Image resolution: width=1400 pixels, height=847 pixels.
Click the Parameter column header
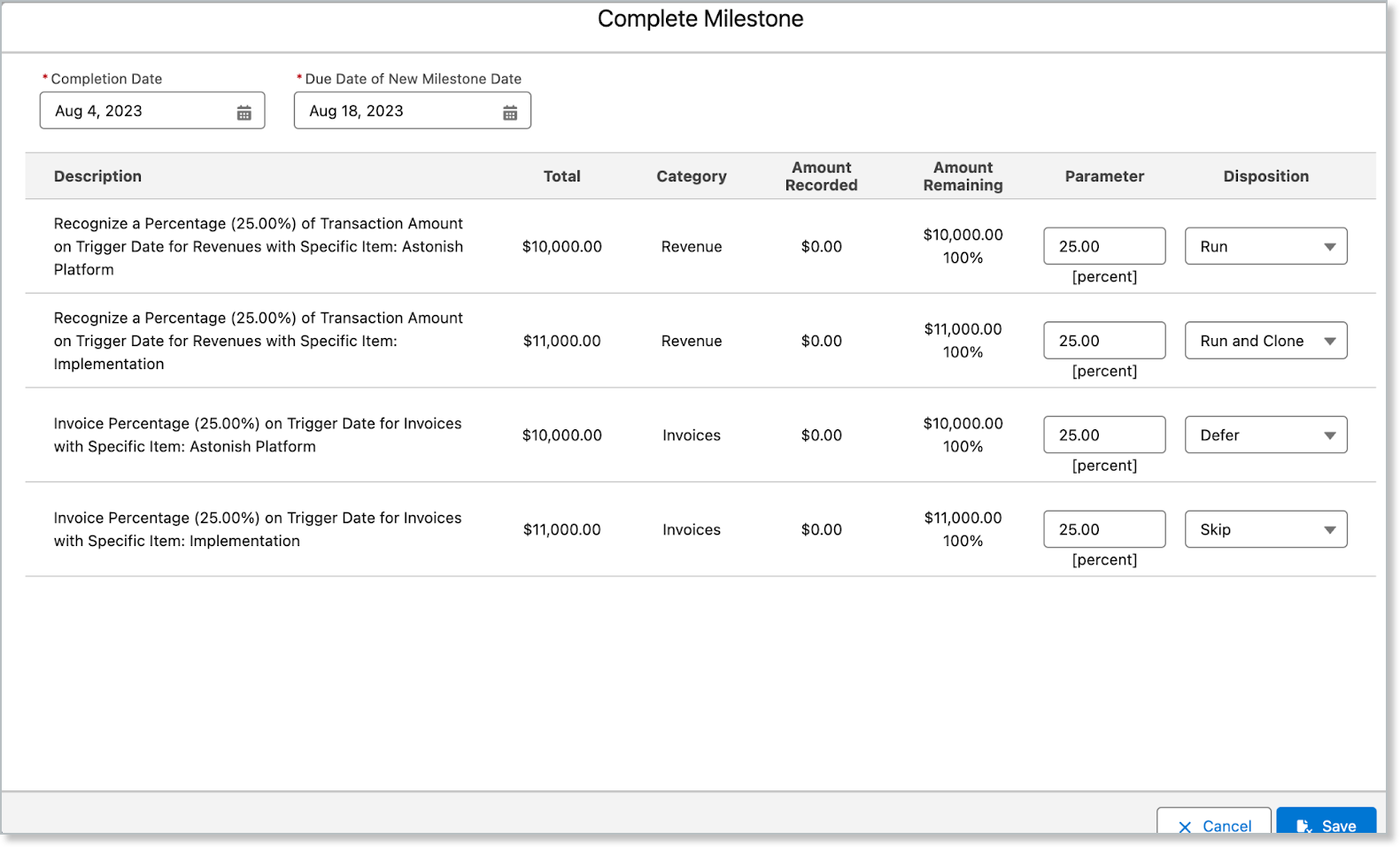click(x=1104, y=176)
